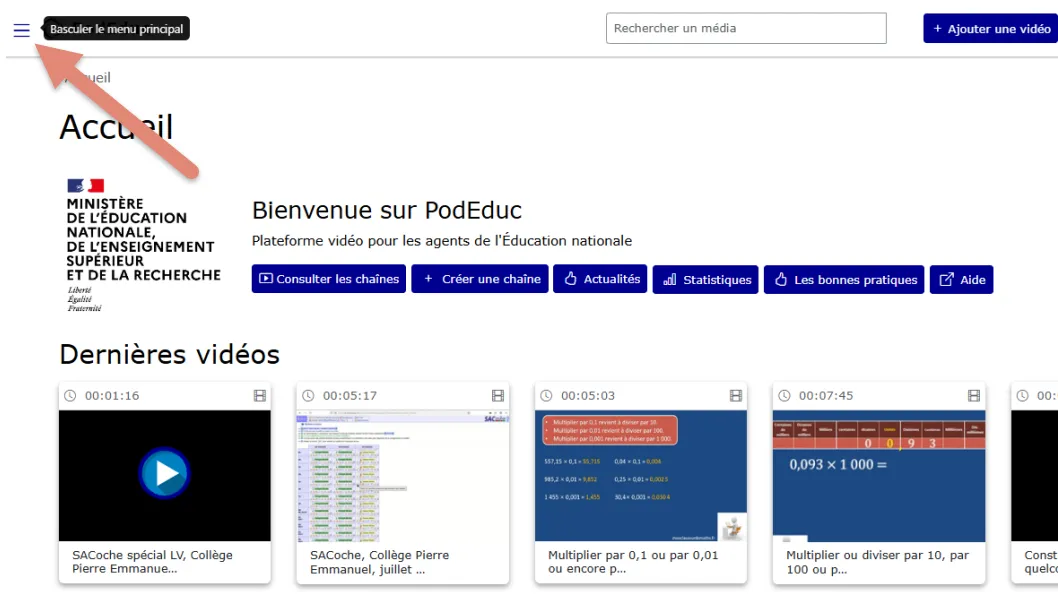The width and height of the screenshot is (1058, 595).
Task: Open Les bonnes pratiques
Action: [844, 279]
